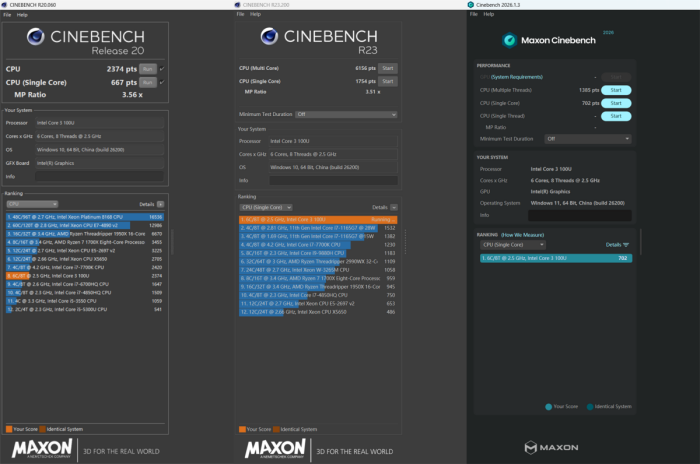The width and height of the screenshot is (700, 464).
Task: Expand the R20 ranking Details arrow button
Action: tap(160, 204)
